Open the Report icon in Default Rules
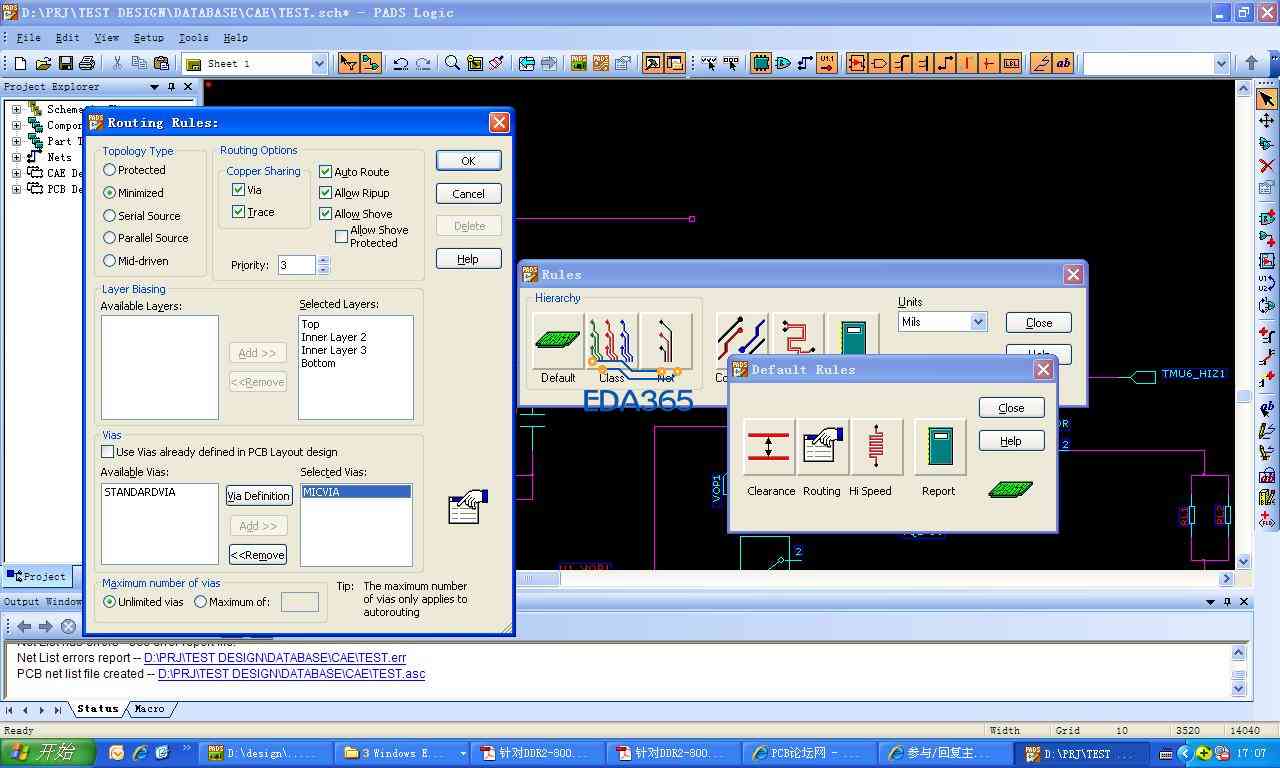This screenshot has width=1280, height=768. [939, 446]
